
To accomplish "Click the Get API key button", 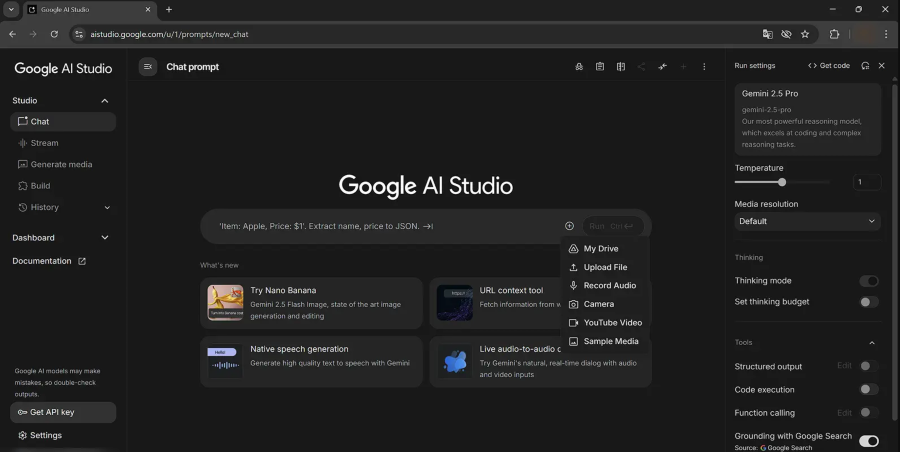I will tap(63, 412).
